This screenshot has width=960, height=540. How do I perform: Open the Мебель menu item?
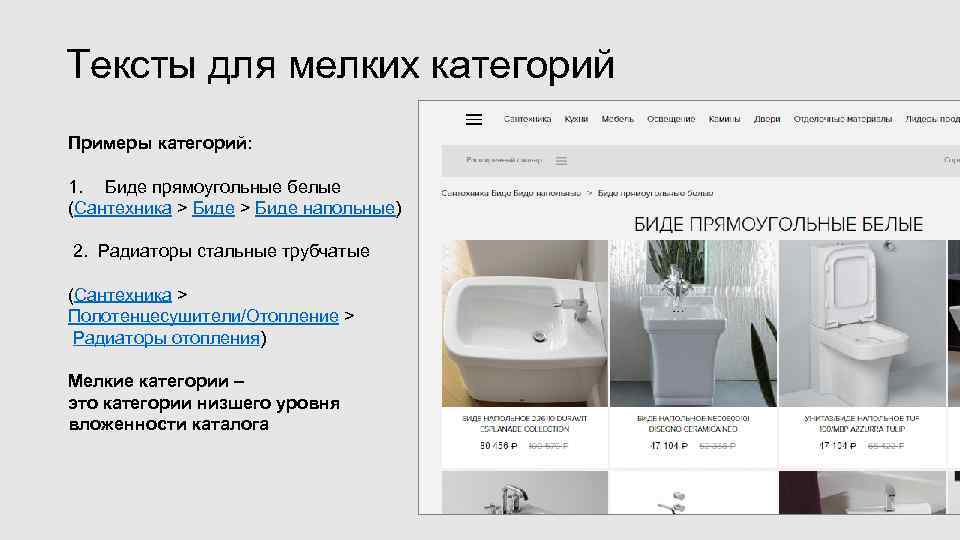click(x=617, y=119)
